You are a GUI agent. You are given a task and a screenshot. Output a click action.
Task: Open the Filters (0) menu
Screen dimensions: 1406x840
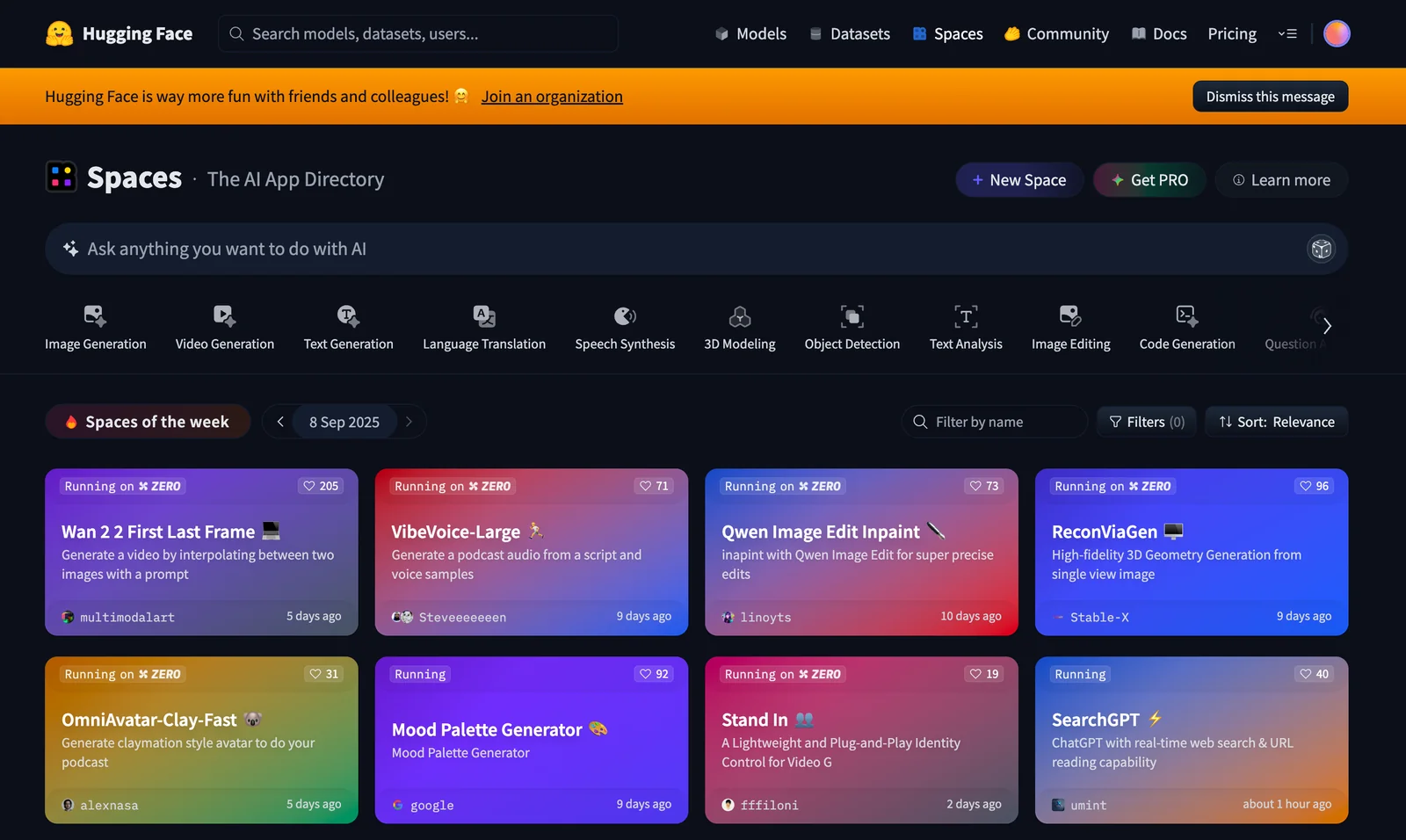(1147, 422)
